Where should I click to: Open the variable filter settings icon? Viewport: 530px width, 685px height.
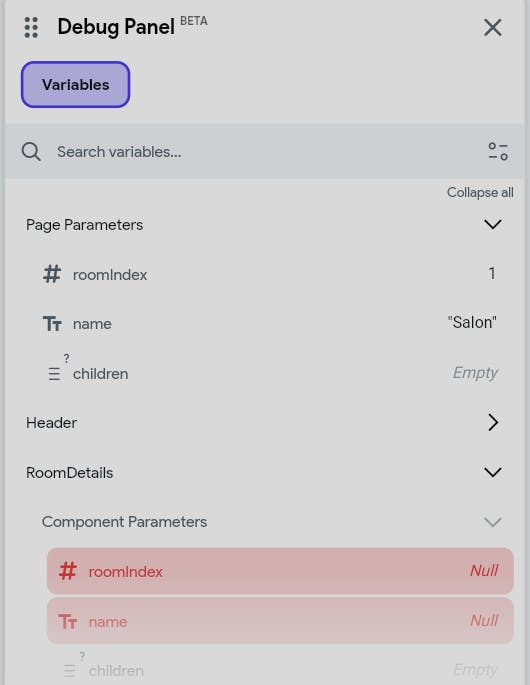[x=498, y=152]
